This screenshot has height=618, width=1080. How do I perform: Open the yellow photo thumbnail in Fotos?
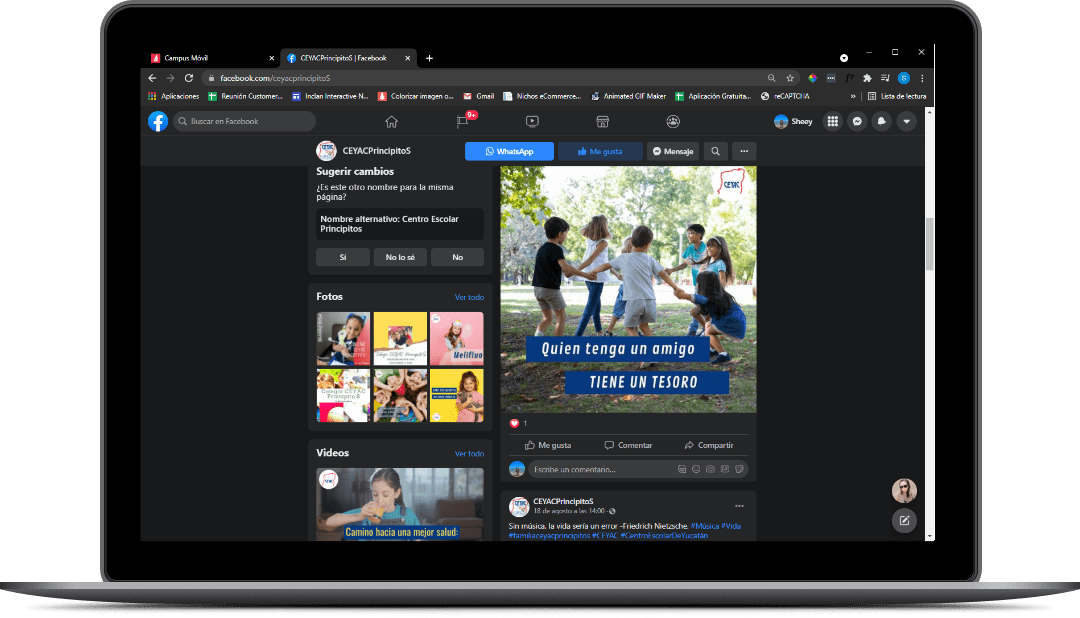400,338
